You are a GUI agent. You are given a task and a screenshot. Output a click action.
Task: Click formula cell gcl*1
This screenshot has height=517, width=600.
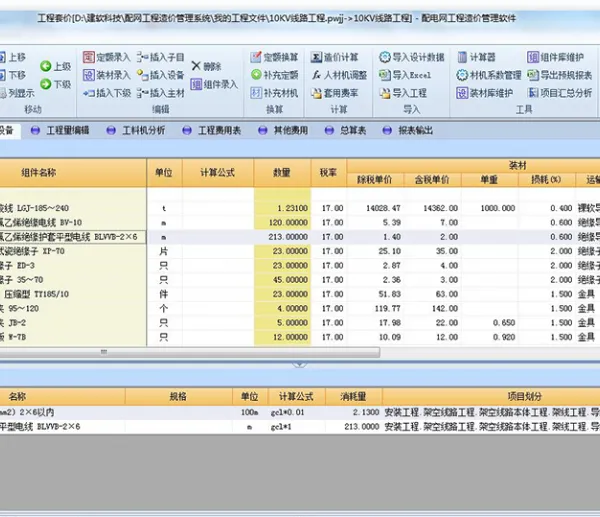[297, 427]
